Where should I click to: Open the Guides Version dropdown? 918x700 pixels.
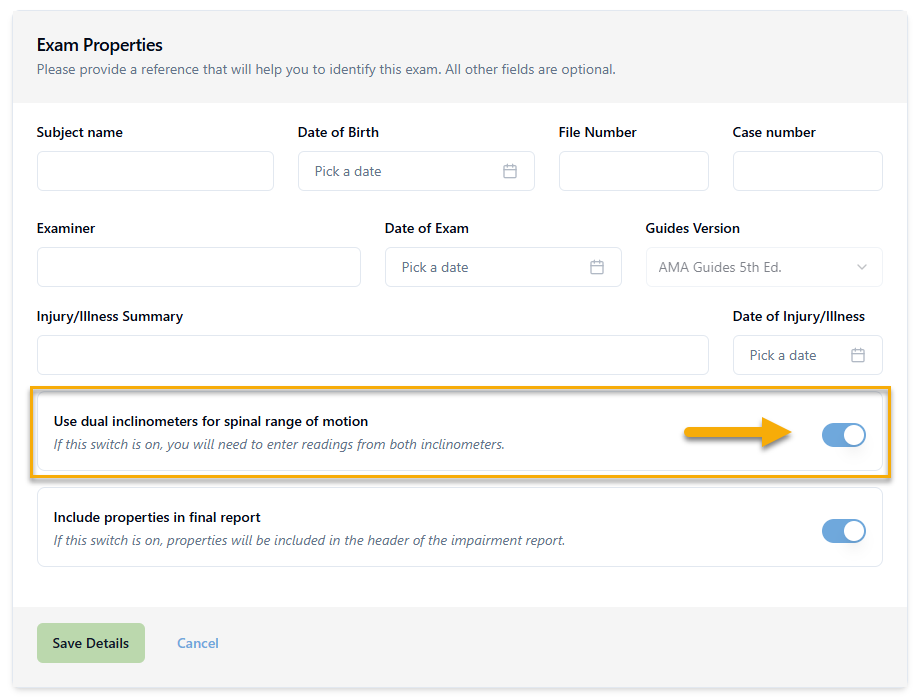coord(763,267)
